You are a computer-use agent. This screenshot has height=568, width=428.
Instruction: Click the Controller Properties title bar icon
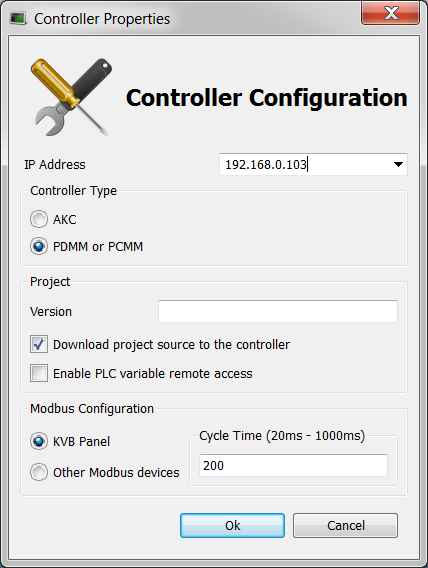click(x=18, y=18)
